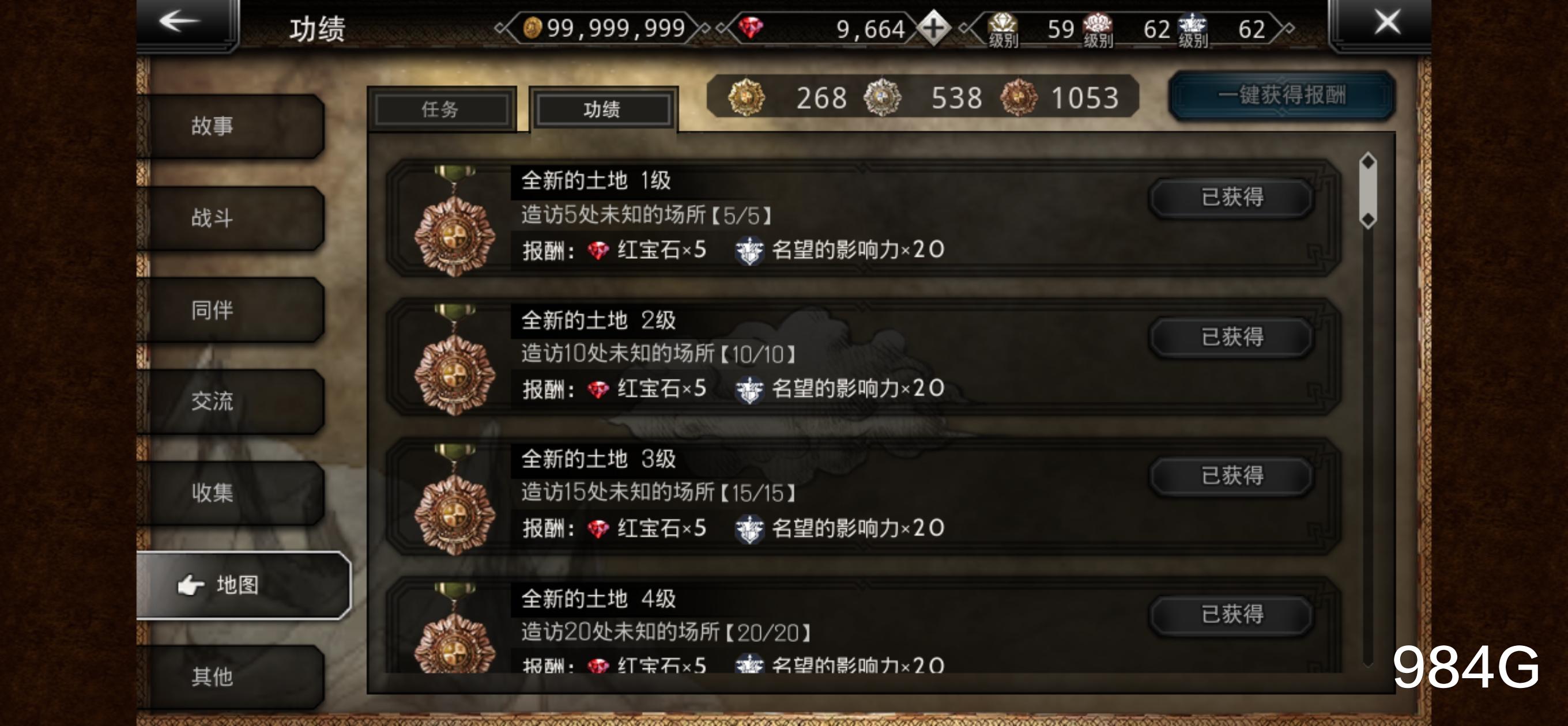Click the 一键获得报酬 button
The image size is (1568, 726).
point(1281,96)
